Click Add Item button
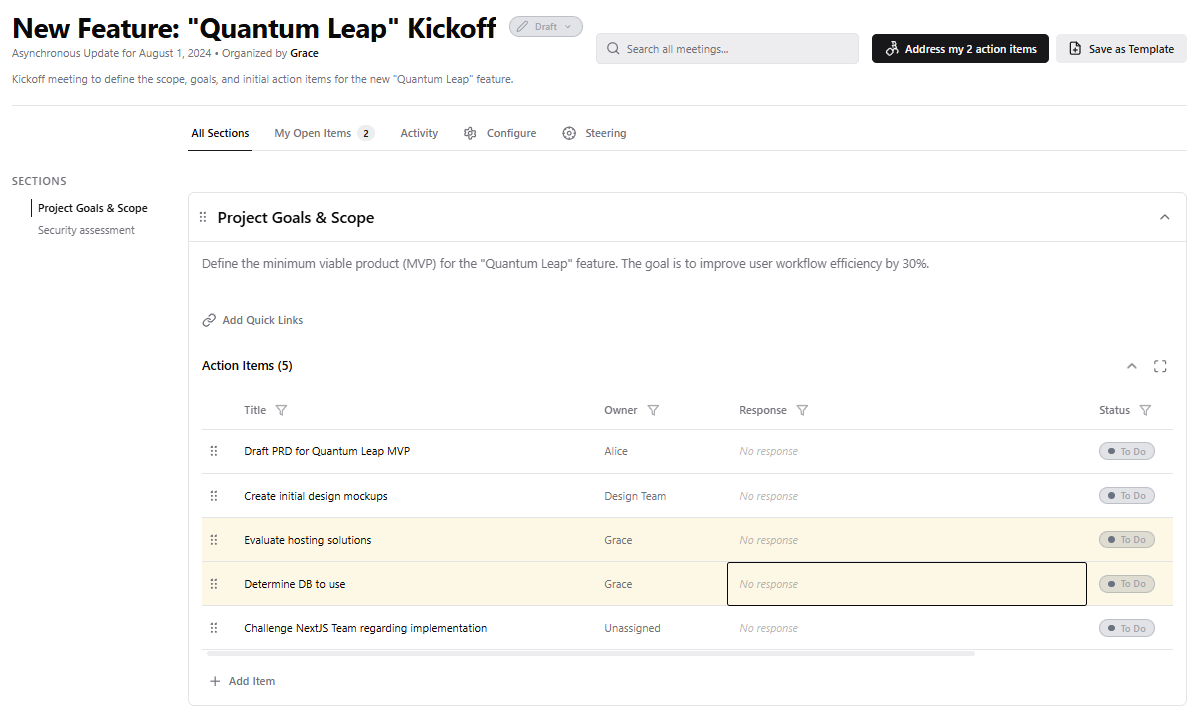The width and height of the screenshot is (1196, 714). 243,681
